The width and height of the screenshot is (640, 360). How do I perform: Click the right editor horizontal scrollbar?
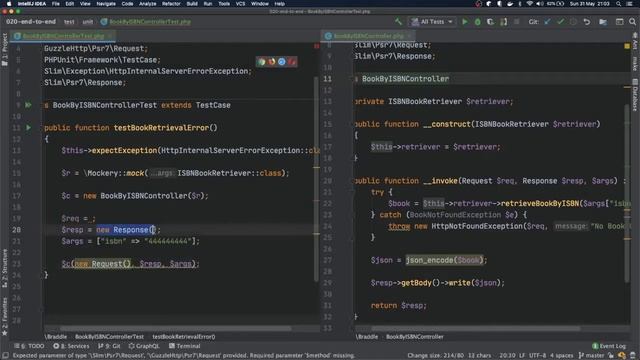(476, 328)
